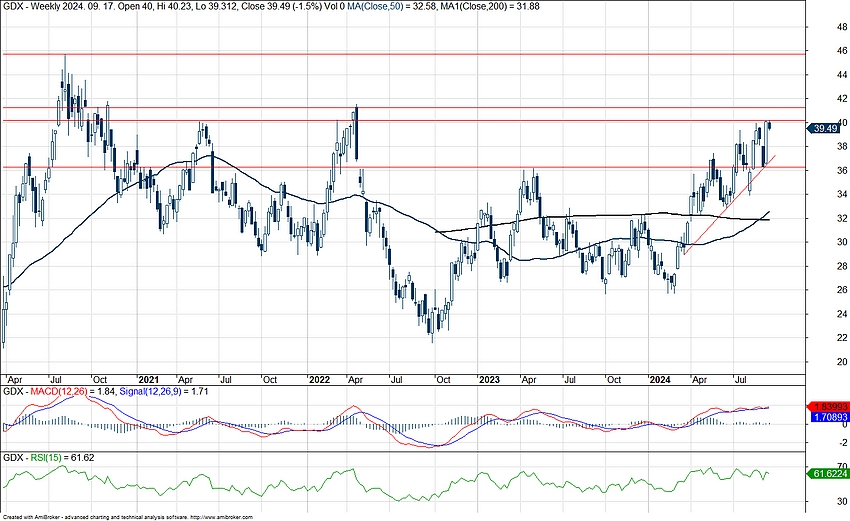The image size is (850, 521).
Task: Click the 2021 year label on time axis
Action: 149,380
